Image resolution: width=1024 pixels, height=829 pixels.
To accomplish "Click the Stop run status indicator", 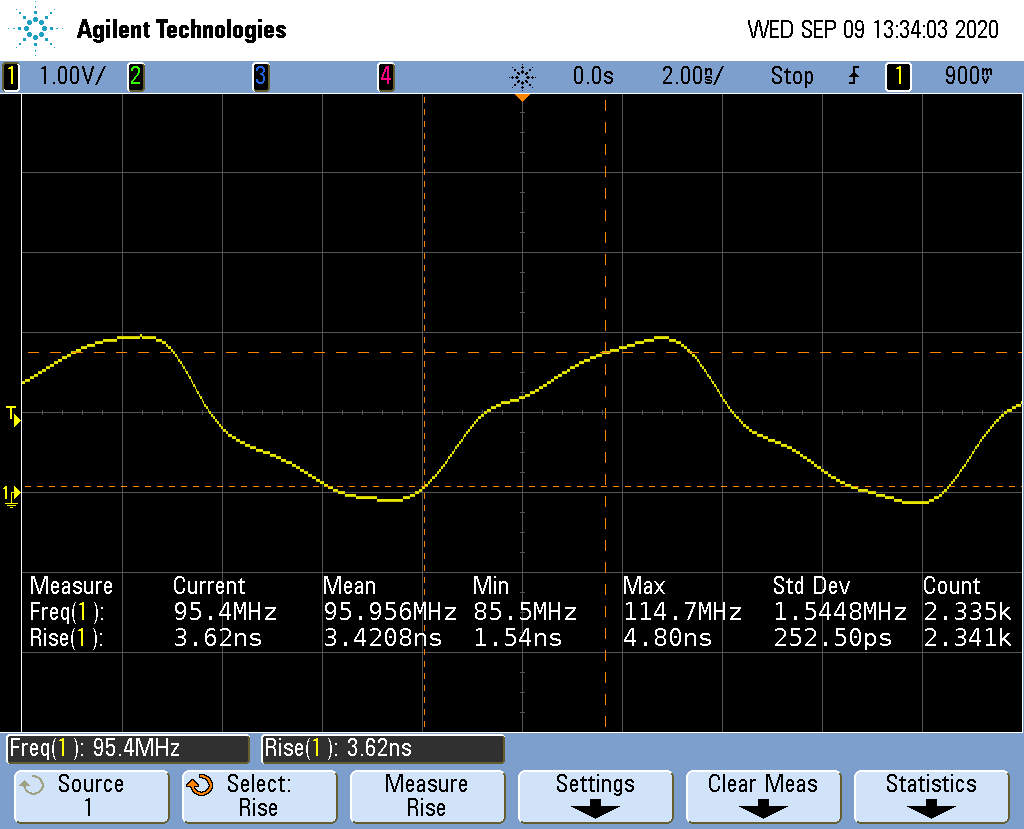I will pos(791,76).
